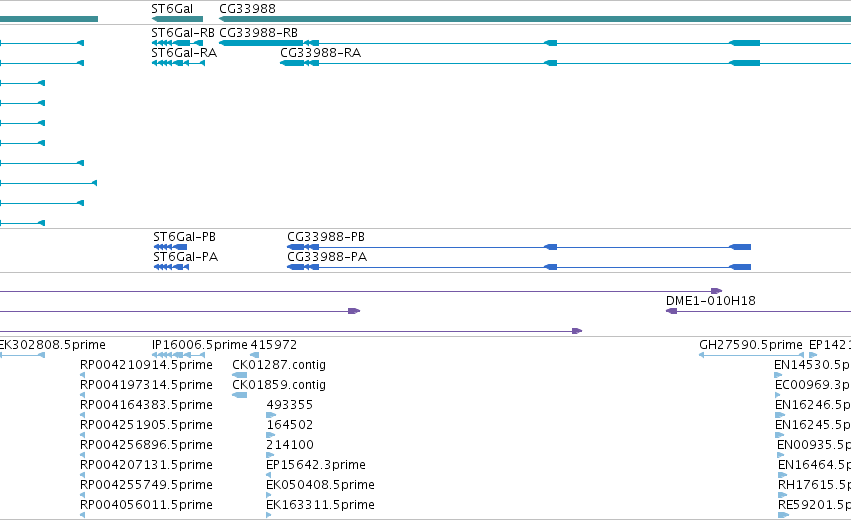
Task: Click the IP16006.5prime EST label
Action: click(200, 345)
